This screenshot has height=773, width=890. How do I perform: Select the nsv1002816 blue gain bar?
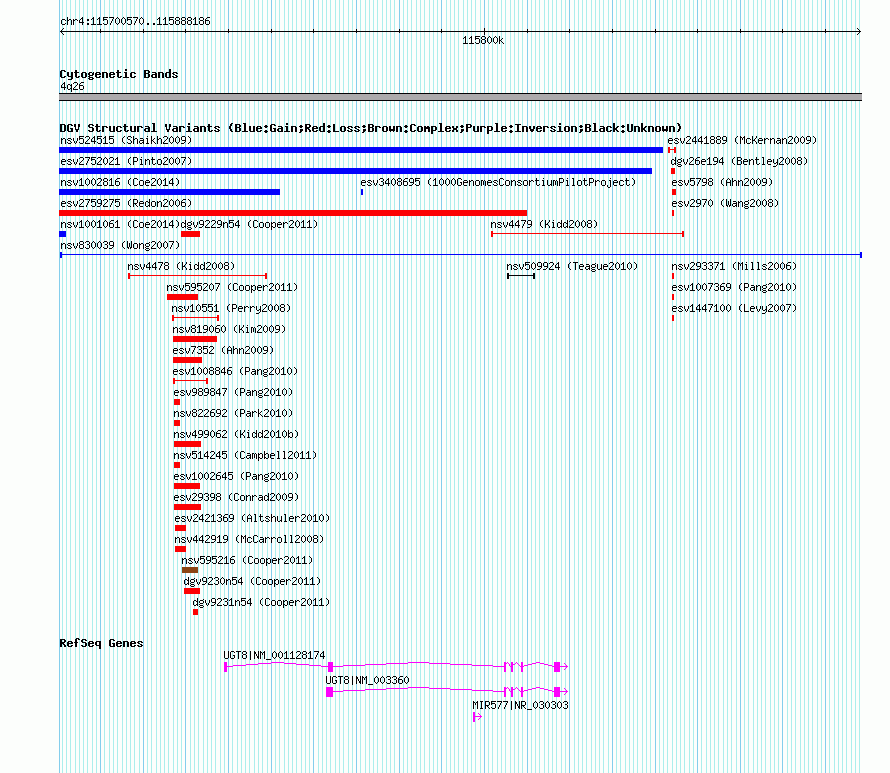[x=170, y=192]
